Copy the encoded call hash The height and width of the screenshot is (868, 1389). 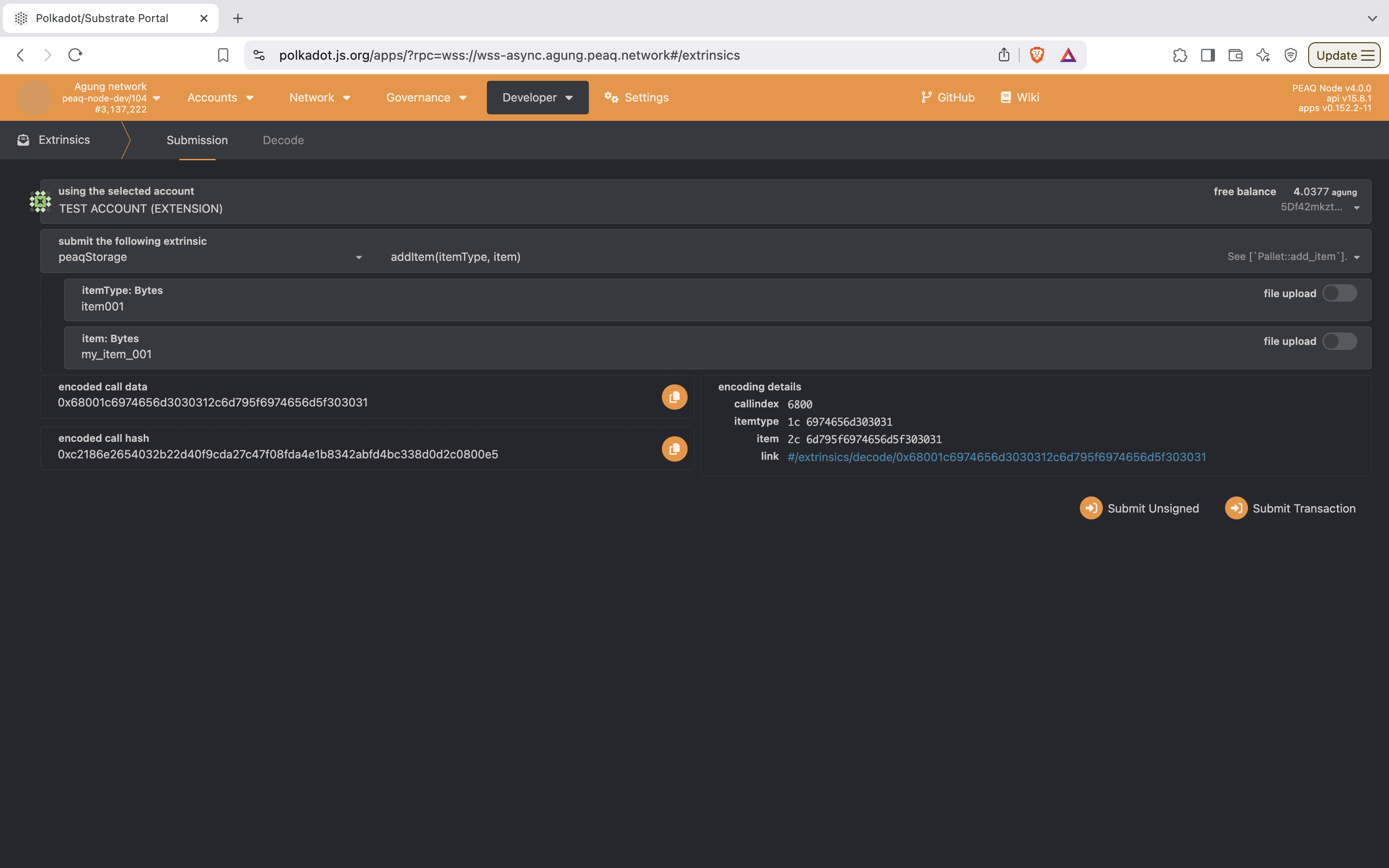[x=674, y=448]
